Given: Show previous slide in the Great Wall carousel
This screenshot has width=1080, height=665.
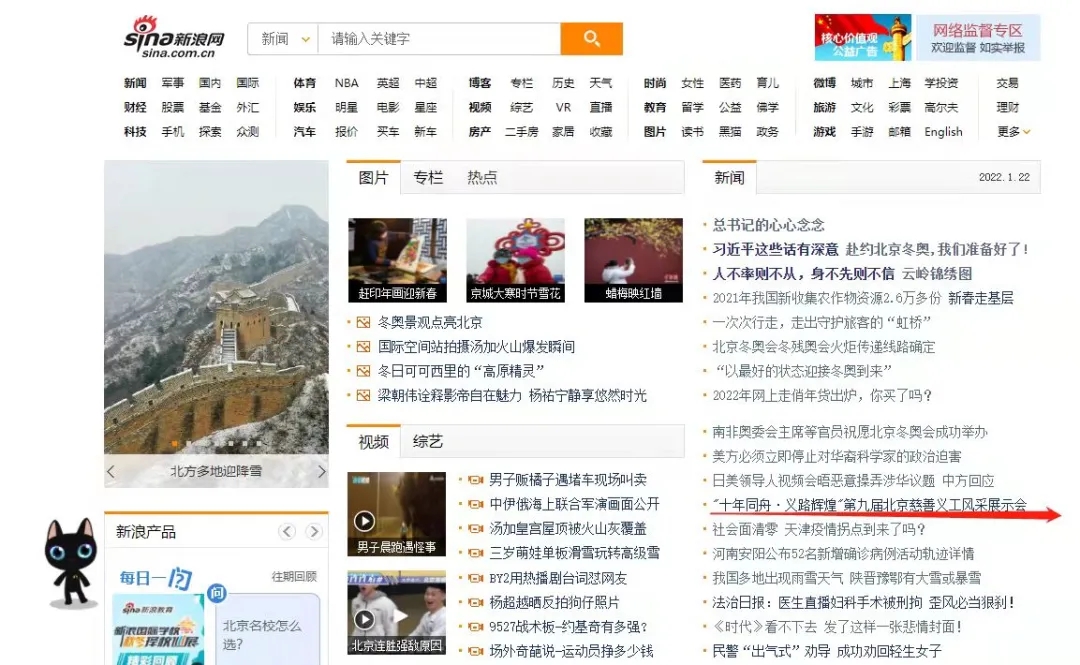Looking at the screenshot, I should [111, 472].
